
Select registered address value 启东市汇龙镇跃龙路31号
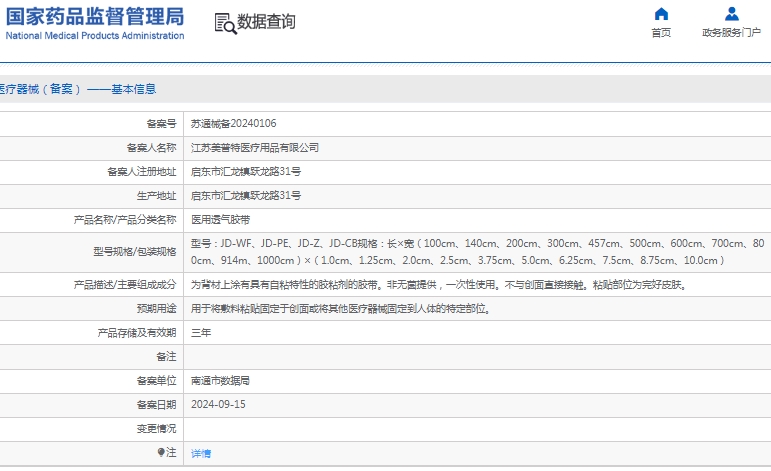[246, 172]
